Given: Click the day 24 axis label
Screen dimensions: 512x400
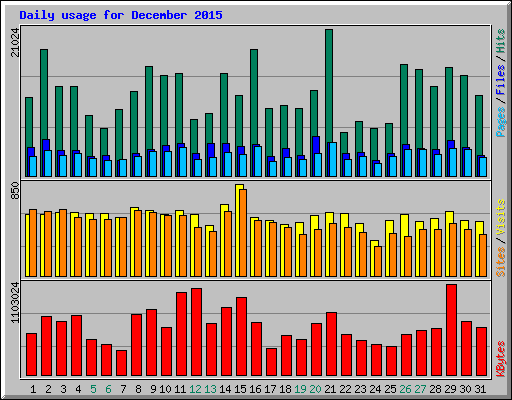Looking at the screenshot, I should point(375,389).
